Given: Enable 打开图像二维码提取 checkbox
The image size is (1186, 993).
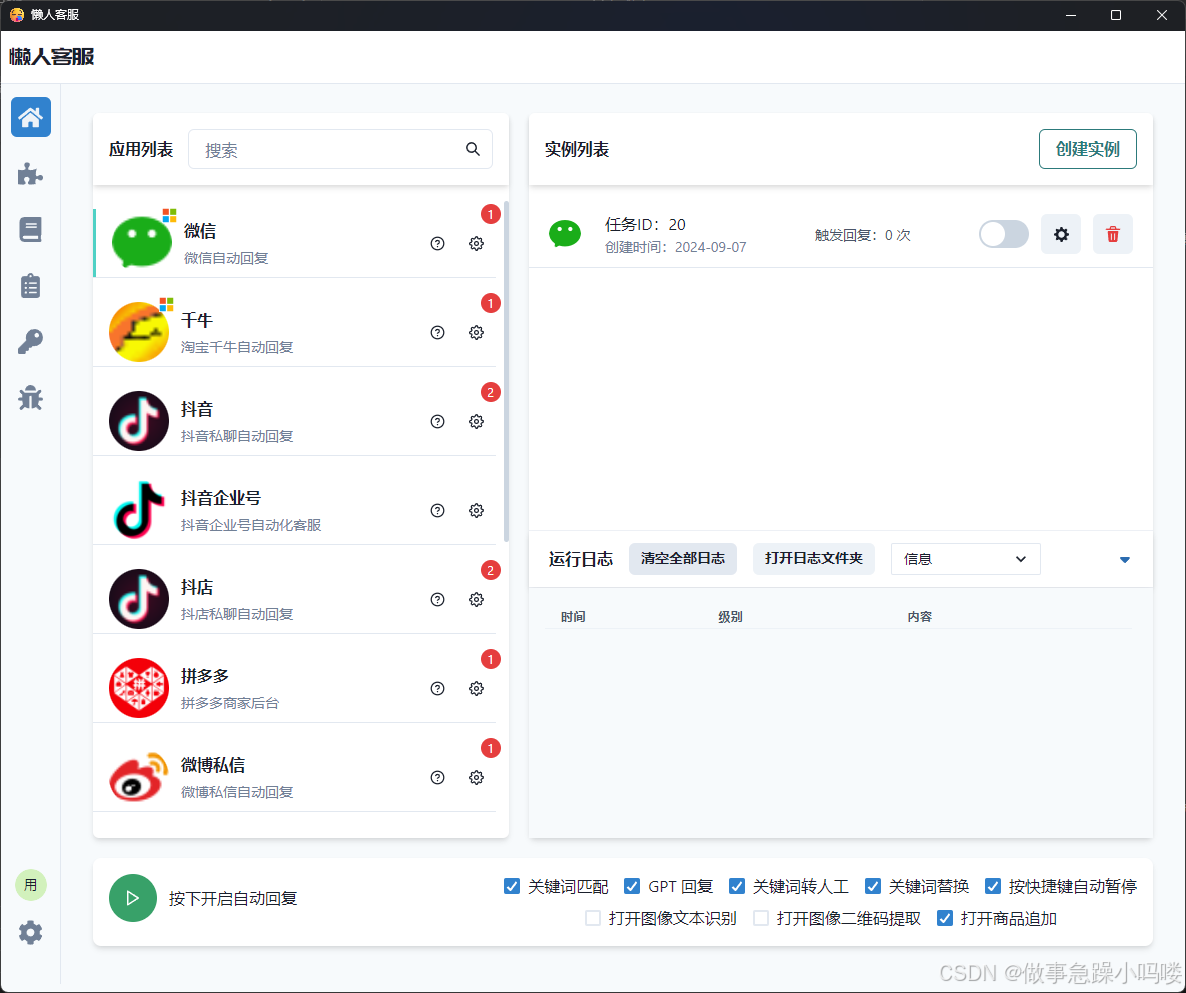Looking at the screenshot, I should tap(761, 918).
